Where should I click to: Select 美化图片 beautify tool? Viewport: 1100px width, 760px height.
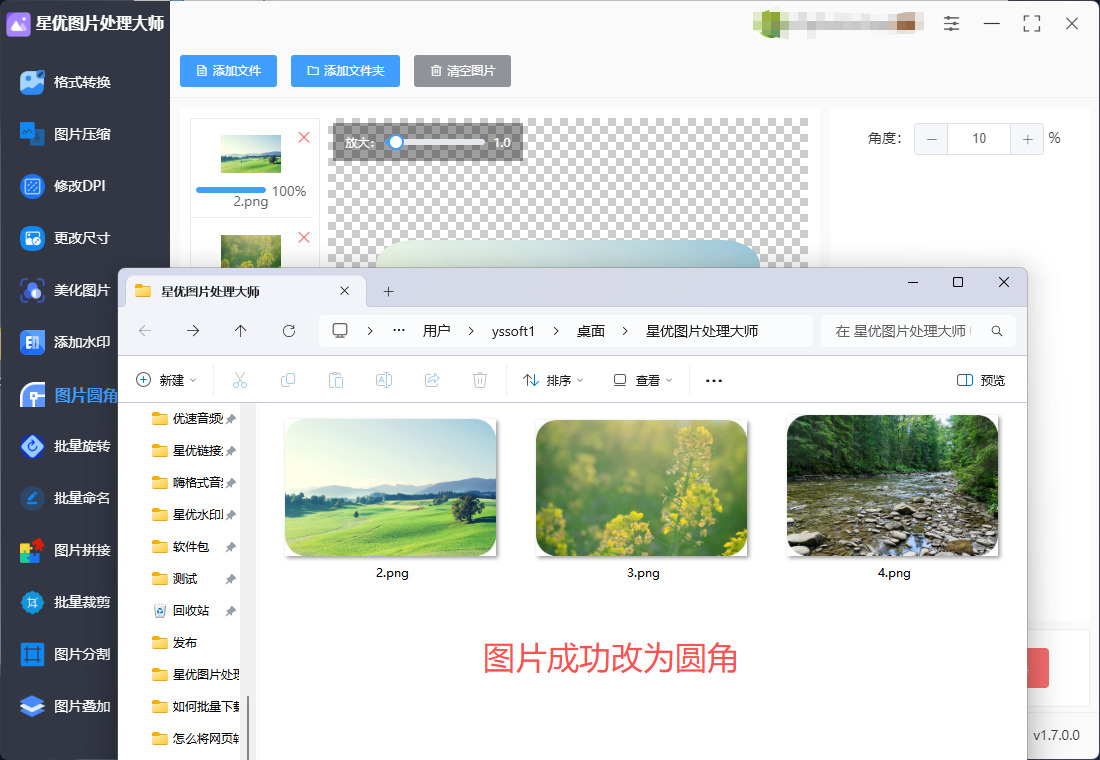[65, 290]
